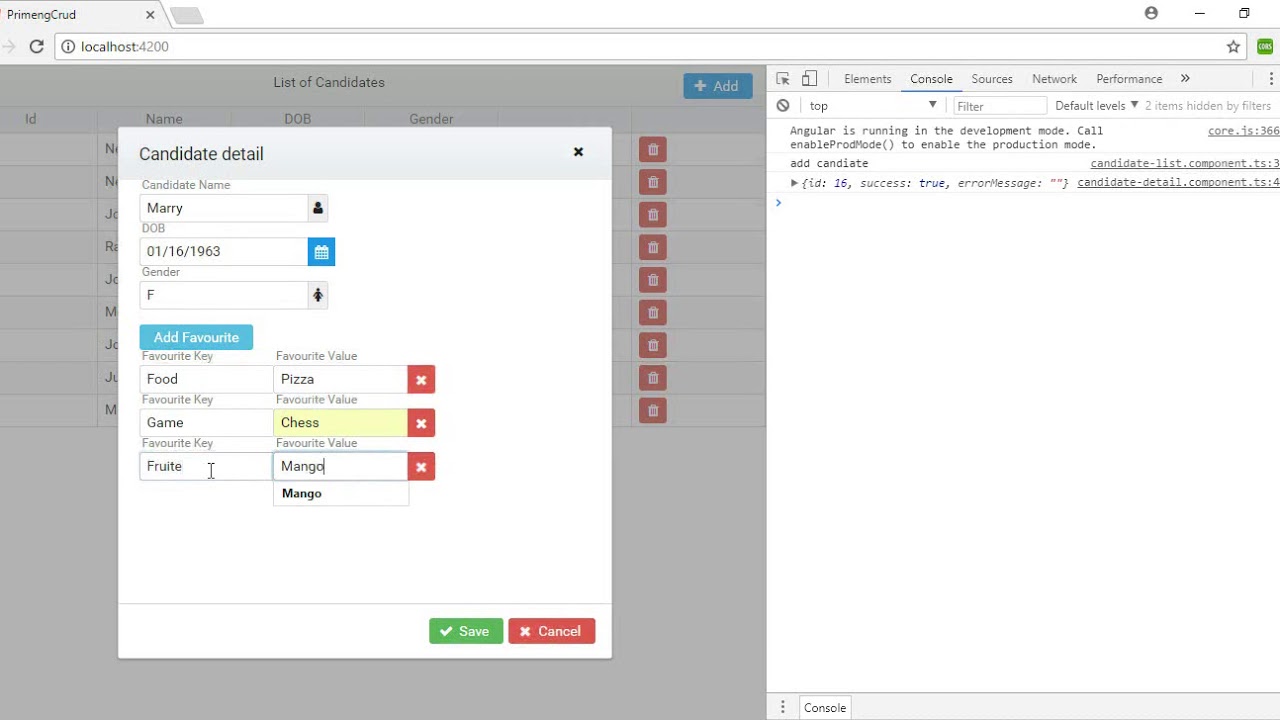Screen dimensions: 1280x720
Task: Click the Chess favourite value field
Action: [x=341, y=423]
